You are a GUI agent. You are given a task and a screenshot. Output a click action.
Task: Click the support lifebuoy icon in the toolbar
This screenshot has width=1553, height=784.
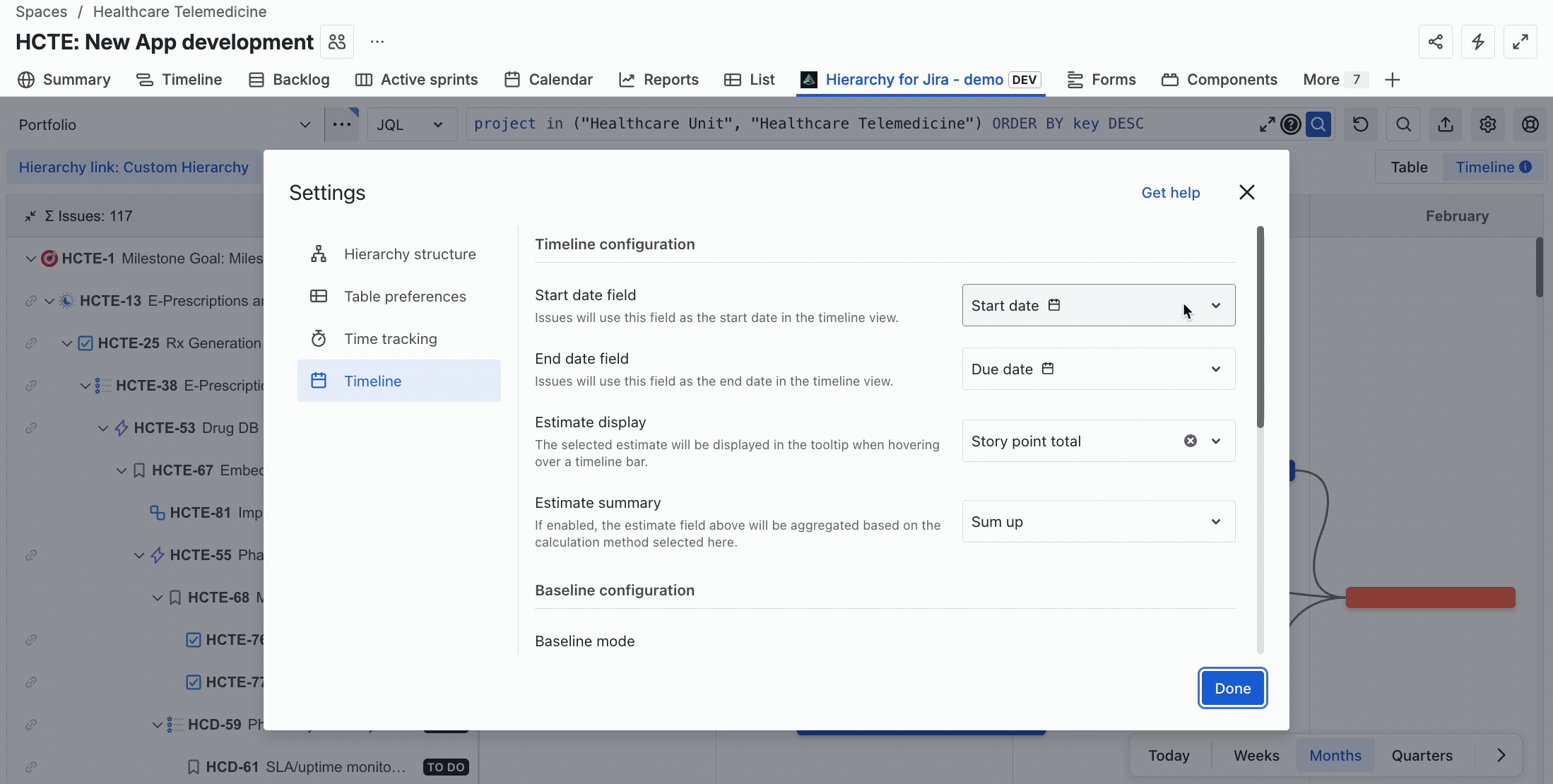coord(1530,124)
